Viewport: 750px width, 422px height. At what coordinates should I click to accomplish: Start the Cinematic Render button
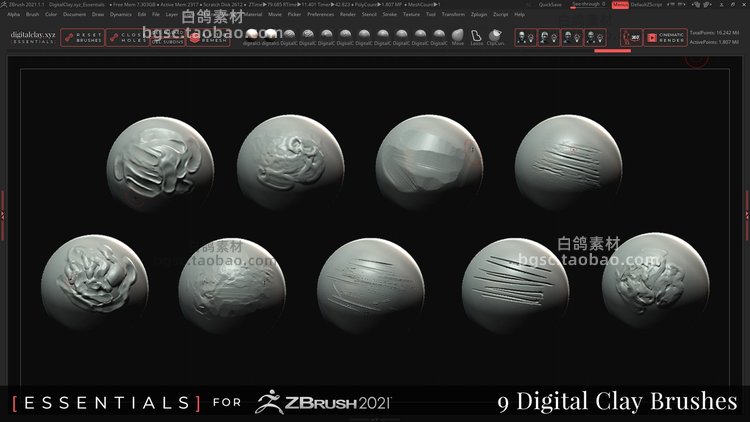666,37
